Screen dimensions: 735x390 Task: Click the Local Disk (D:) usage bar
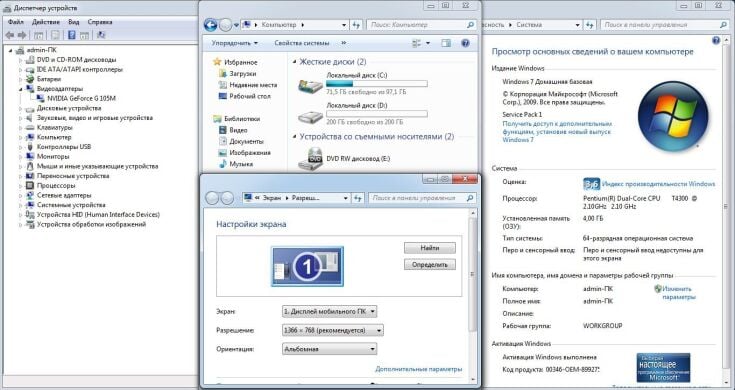coord(376,114)
